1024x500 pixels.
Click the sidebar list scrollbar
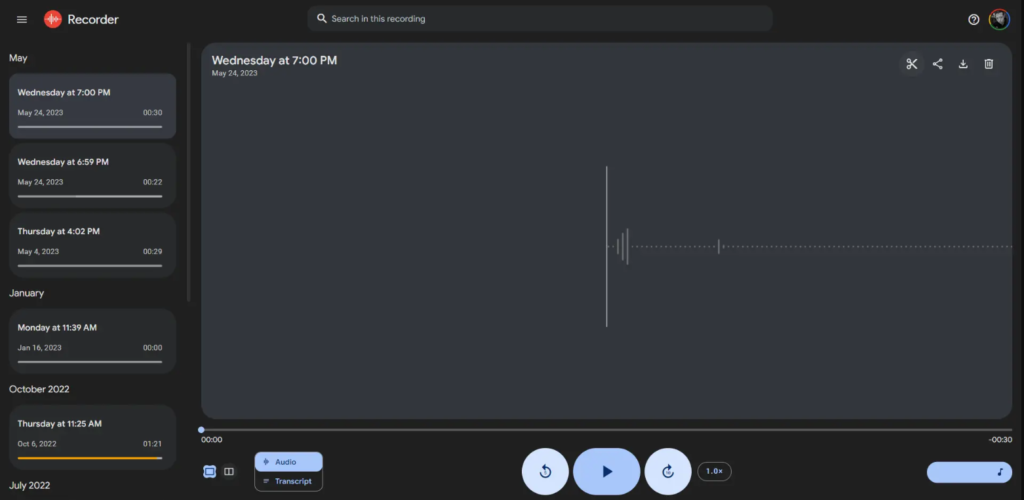click(189, 172)
